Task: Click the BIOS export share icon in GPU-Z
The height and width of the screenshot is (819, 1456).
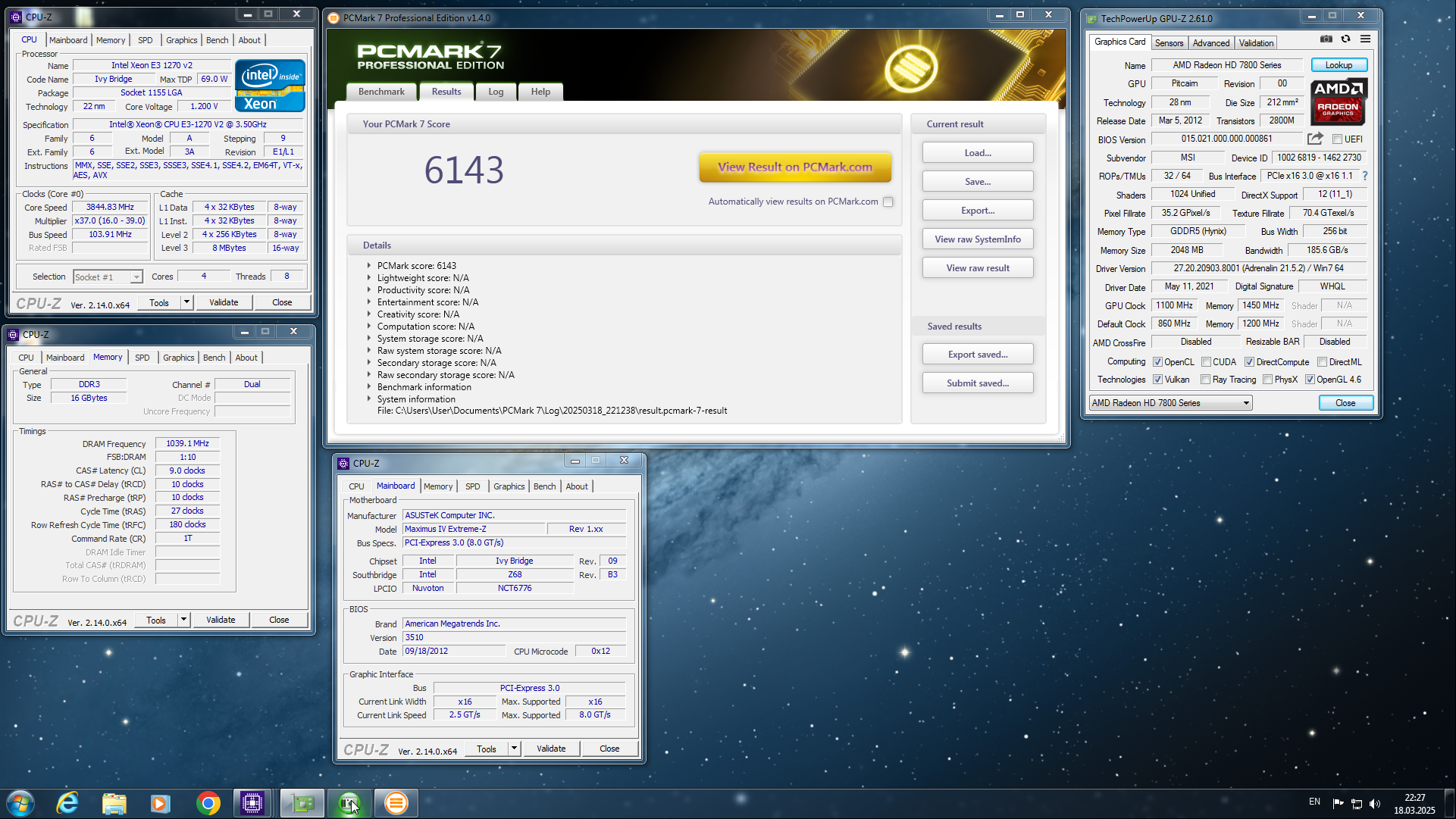Action: click(1315, 139)
